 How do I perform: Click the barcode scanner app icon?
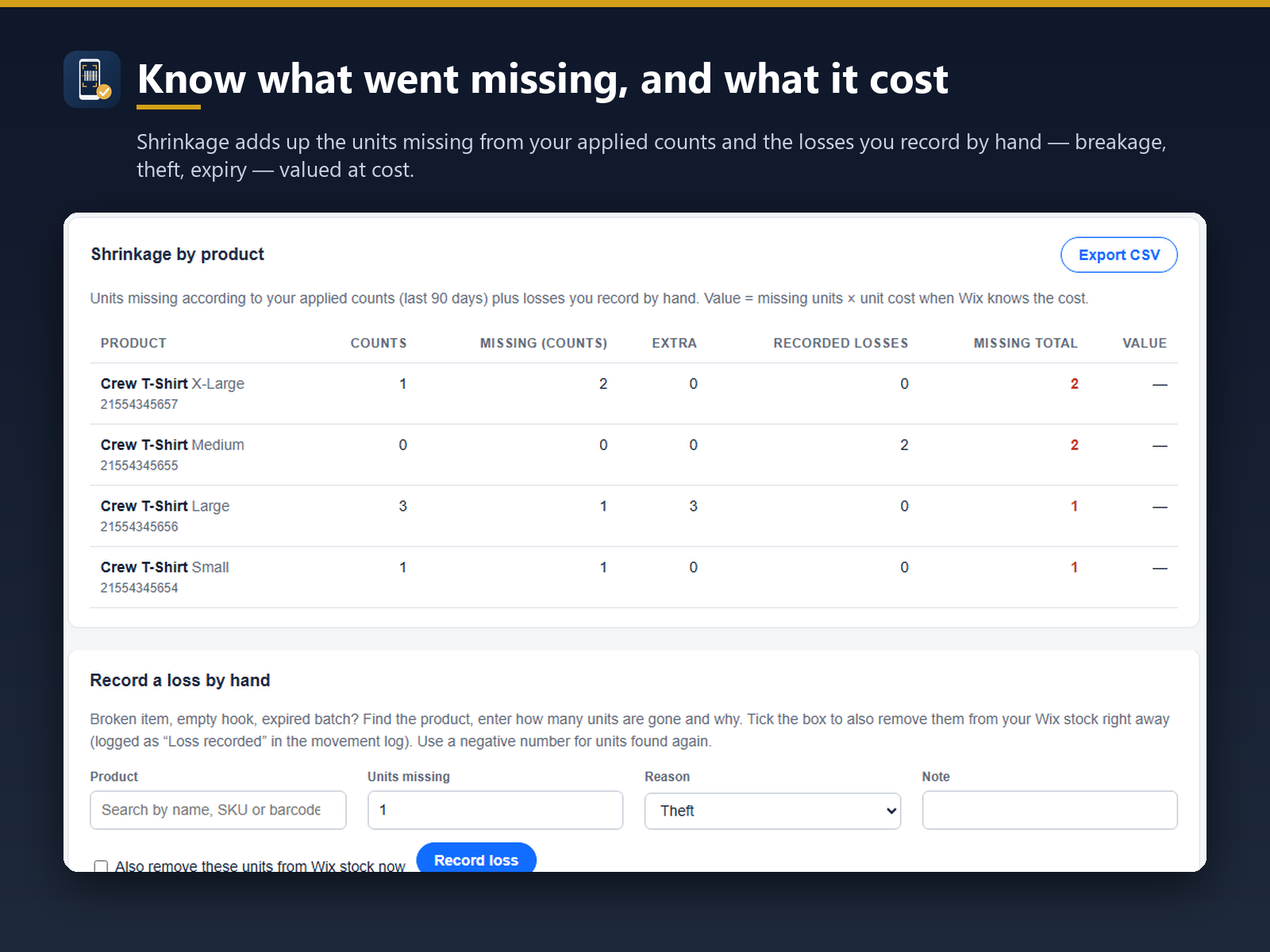click(x=92, y=79)
